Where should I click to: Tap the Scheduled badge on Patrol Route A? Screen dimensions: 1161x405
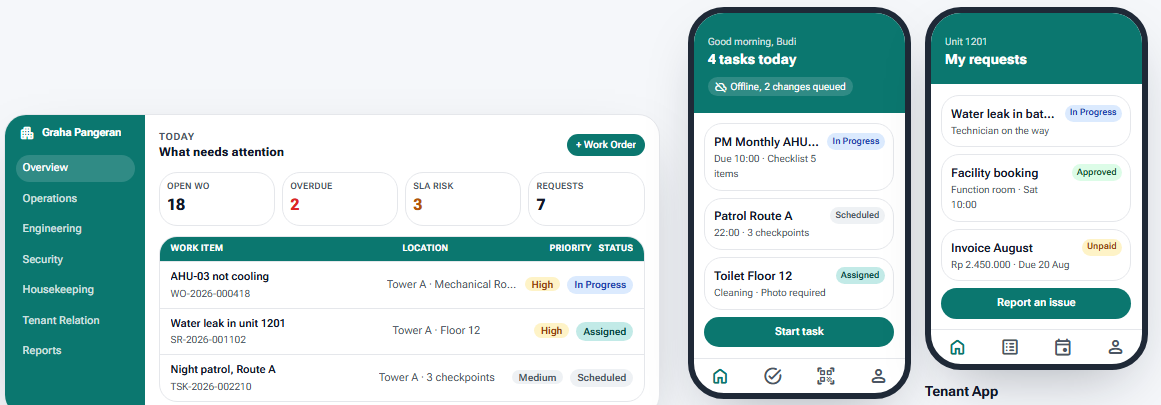pyautogui.click(x=857, y=215)
